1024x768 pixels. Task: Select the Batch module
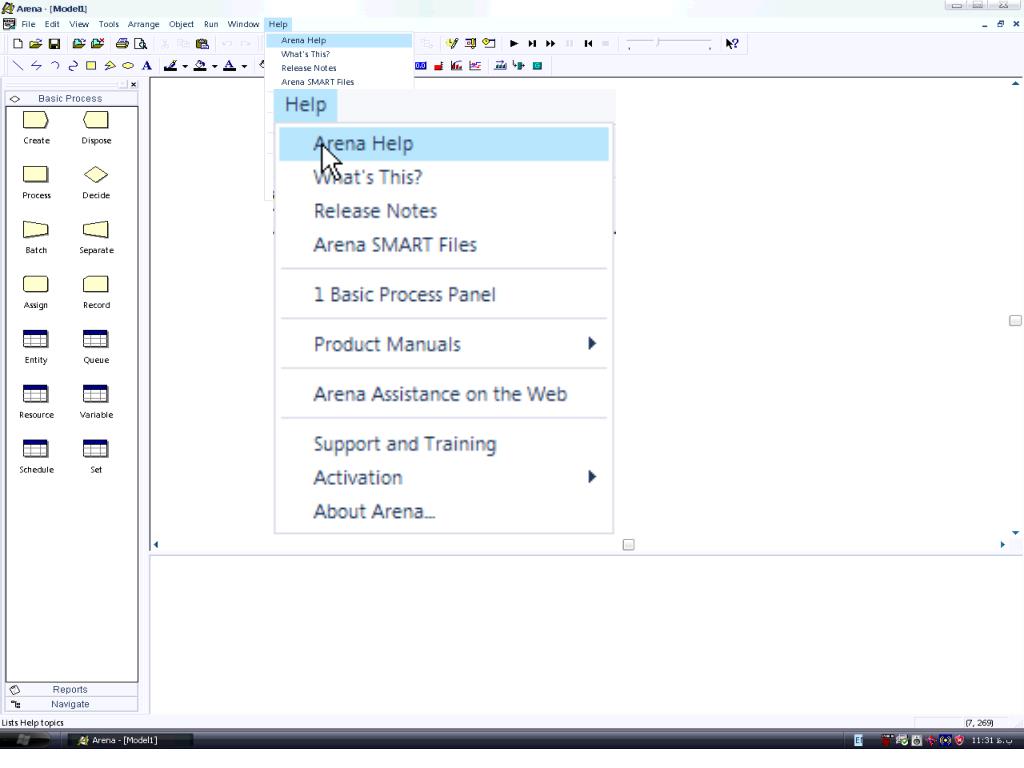pyautogui.click(x=36, y=237)
